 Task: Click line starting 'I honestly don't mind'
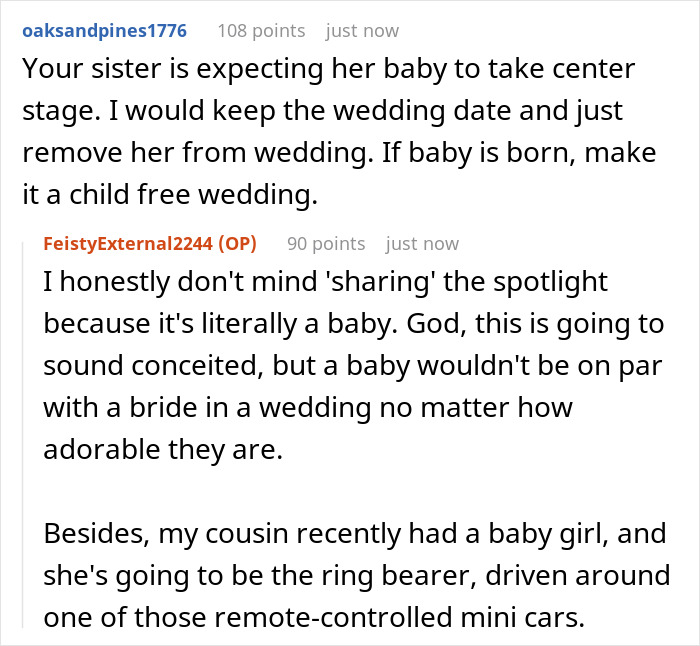(325, 283)
